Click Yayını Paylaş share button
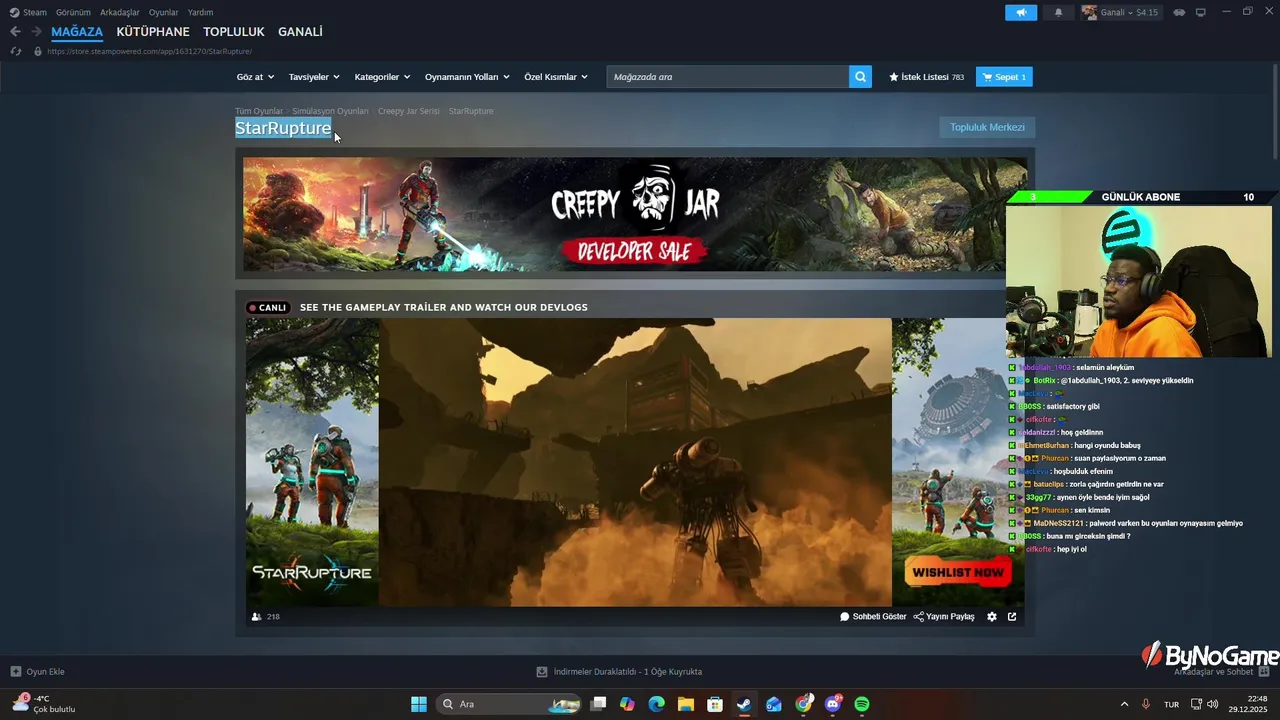1280x720 pixels. click(x=944, y=617)
